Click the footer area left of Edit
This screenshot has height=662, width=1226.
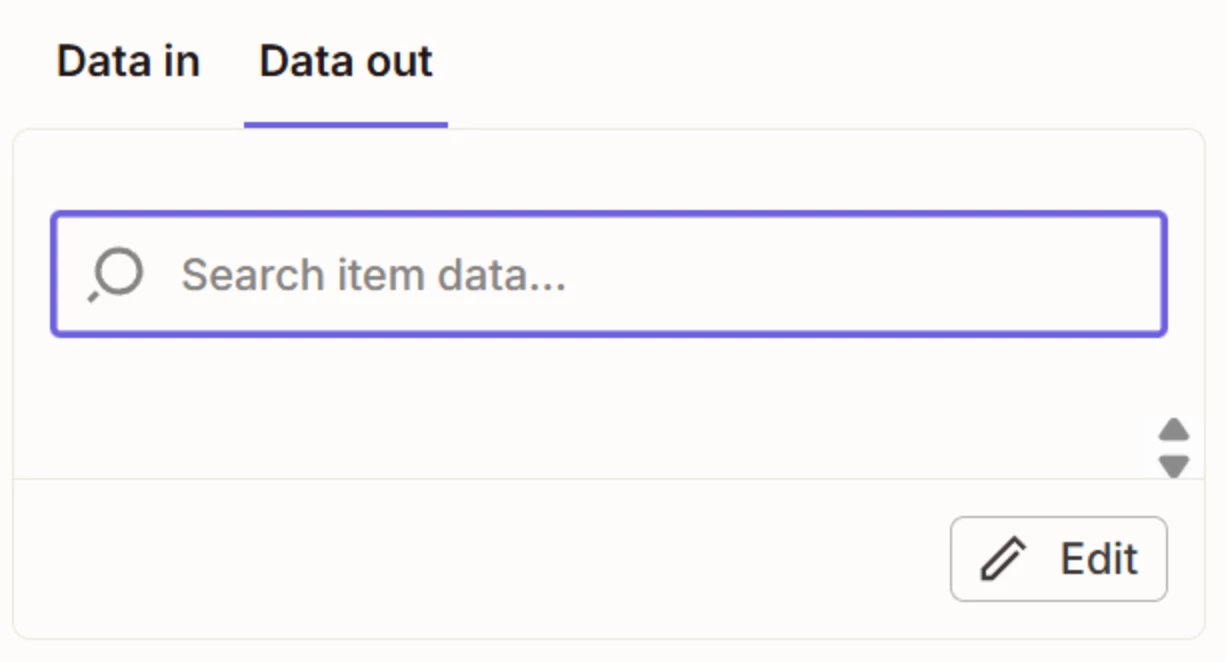click(x=480, y=559)
